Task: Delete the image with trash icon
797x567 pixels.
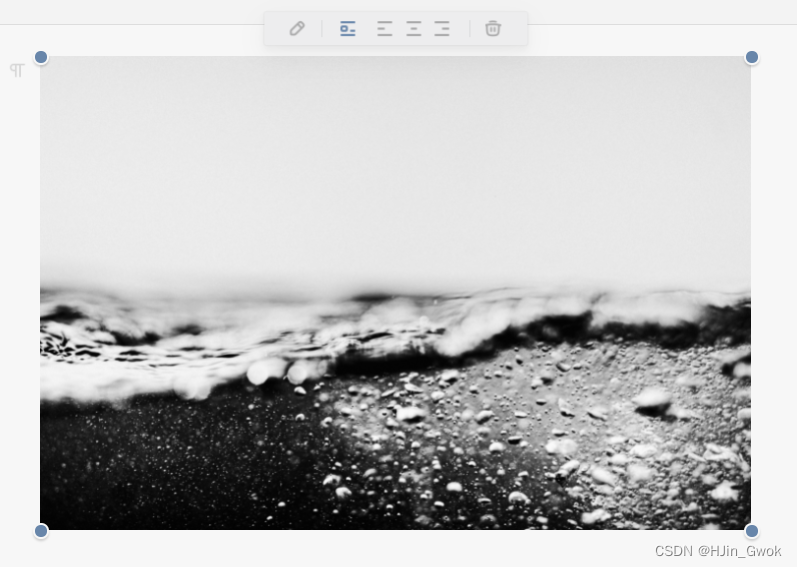Action: 493,28
